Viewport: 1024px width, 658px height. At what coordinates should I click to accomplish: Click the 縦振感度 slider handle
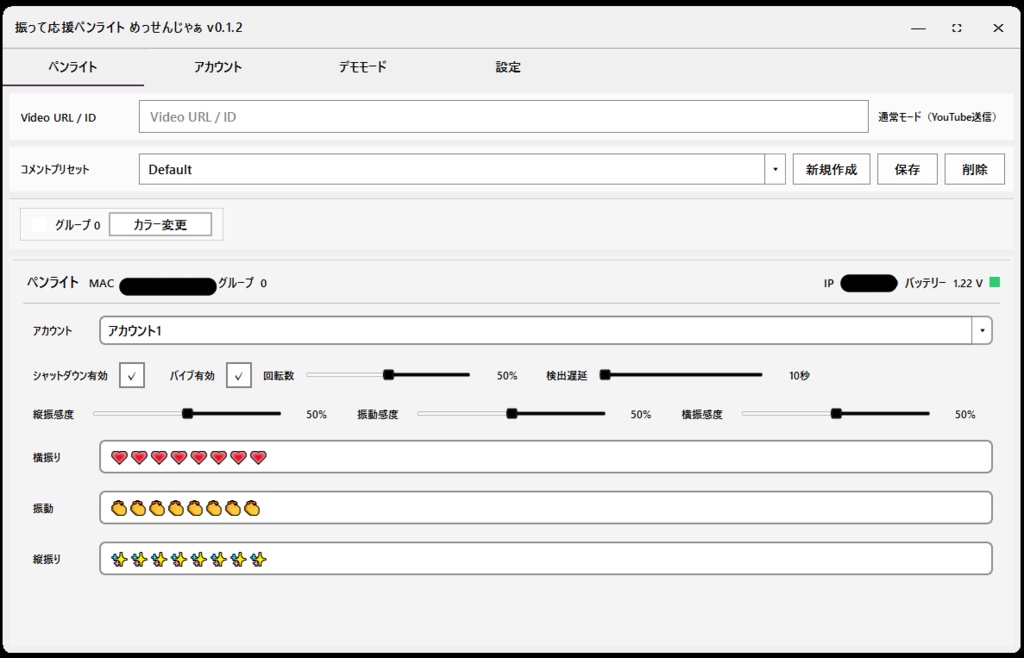pyautogui.click(x=187, y=413)
